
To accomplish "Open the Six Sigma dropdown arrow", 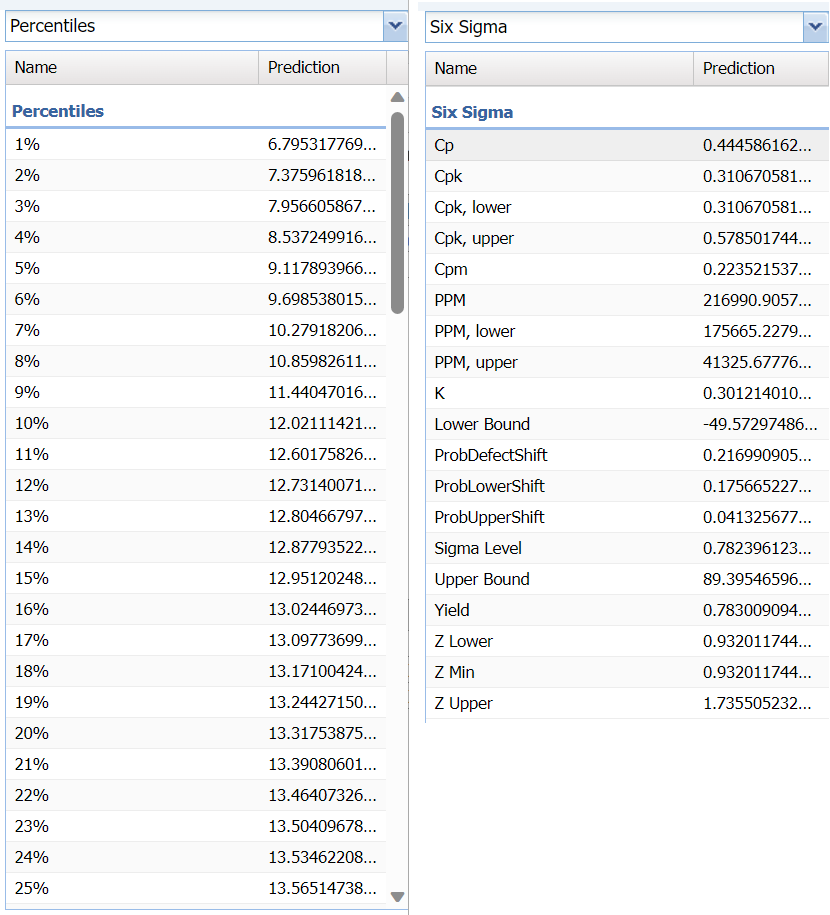I will (815, 28).
